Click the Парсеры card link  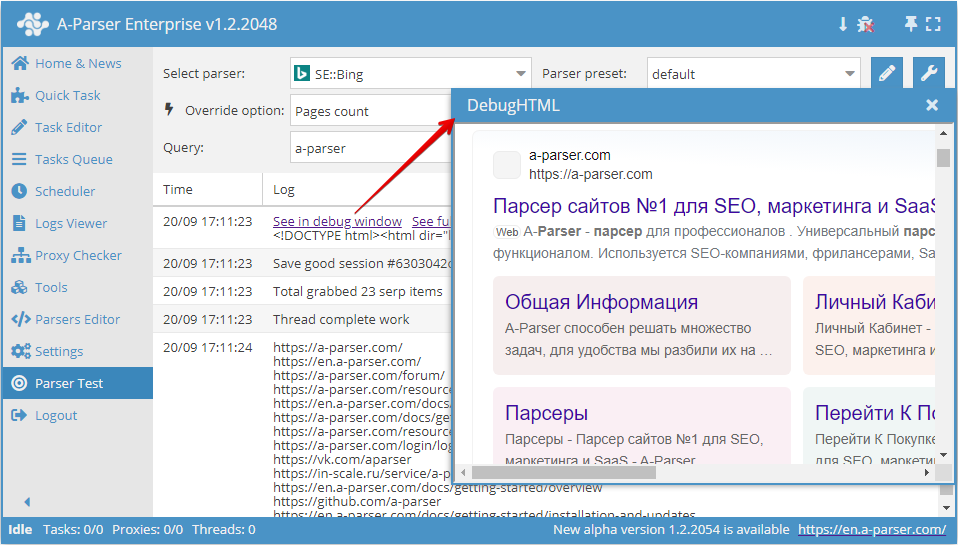[546, 412]
